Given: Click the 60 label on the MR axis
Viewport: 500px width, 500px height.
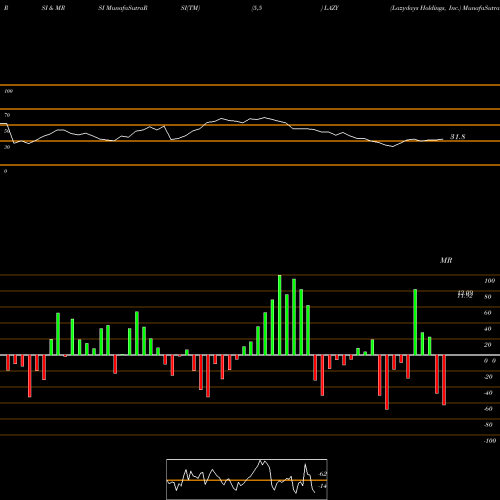Looking at the screenshot, I should (488, 313).
